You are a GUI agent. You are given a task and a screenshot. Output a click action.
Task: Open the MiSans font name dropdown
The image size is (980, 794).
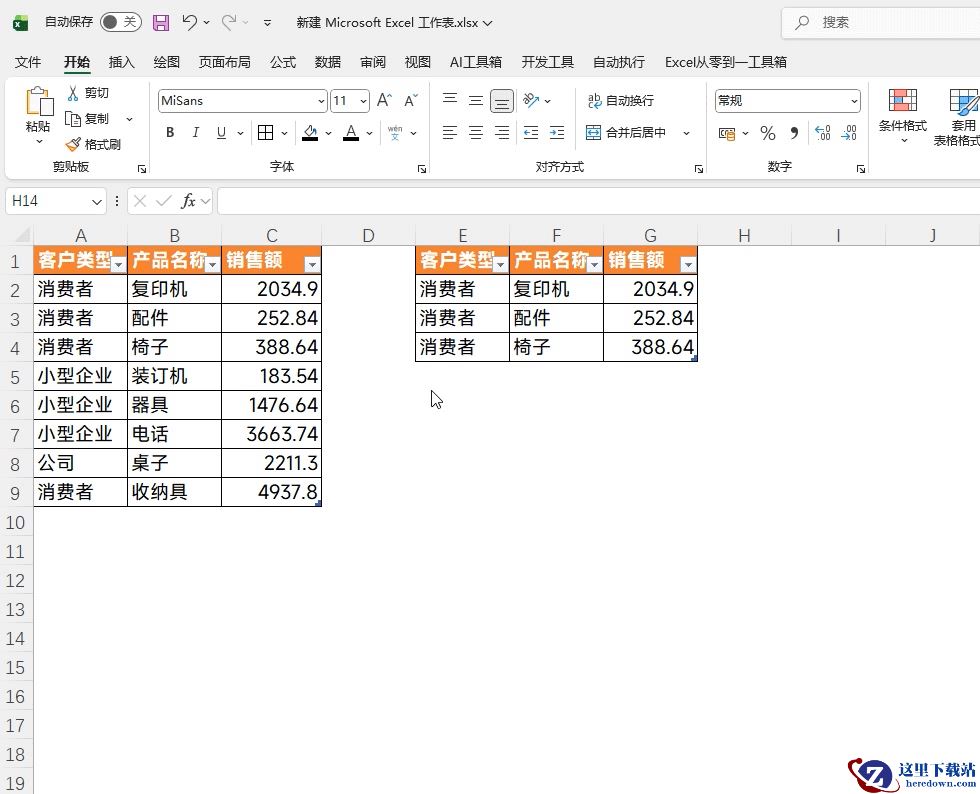click(x=321, y=101)
